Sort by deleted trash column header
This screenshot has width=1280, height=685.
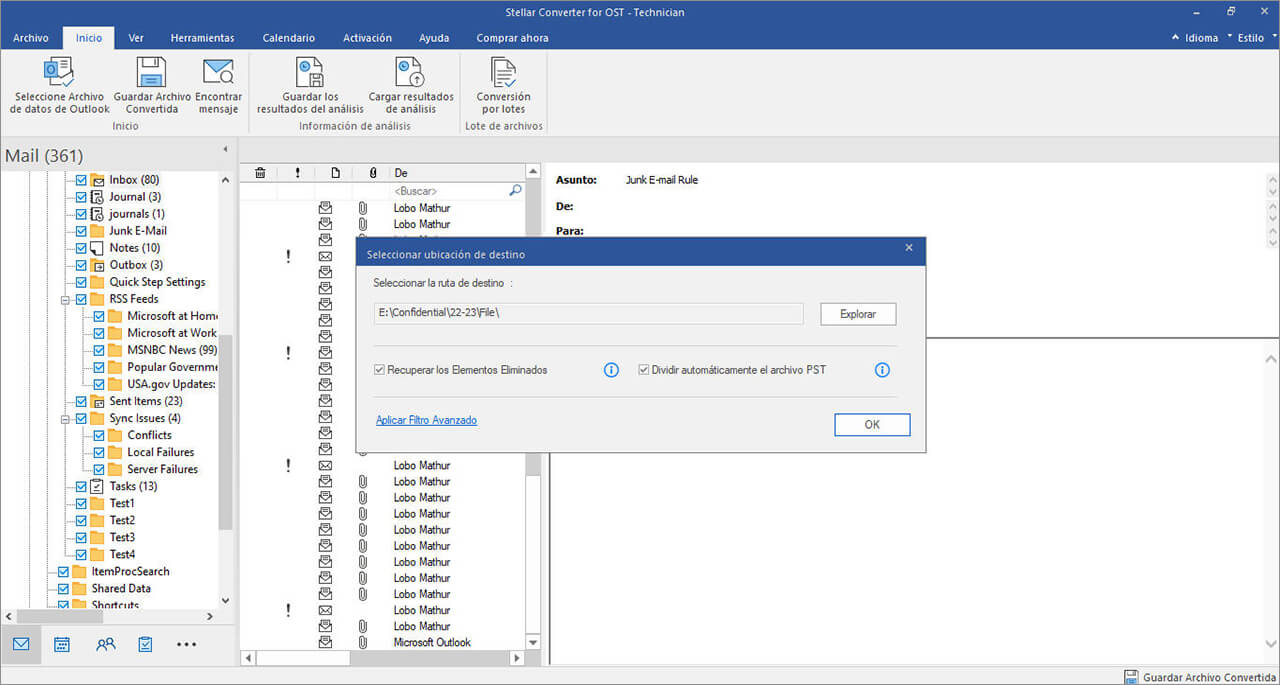tap(260, 173)
